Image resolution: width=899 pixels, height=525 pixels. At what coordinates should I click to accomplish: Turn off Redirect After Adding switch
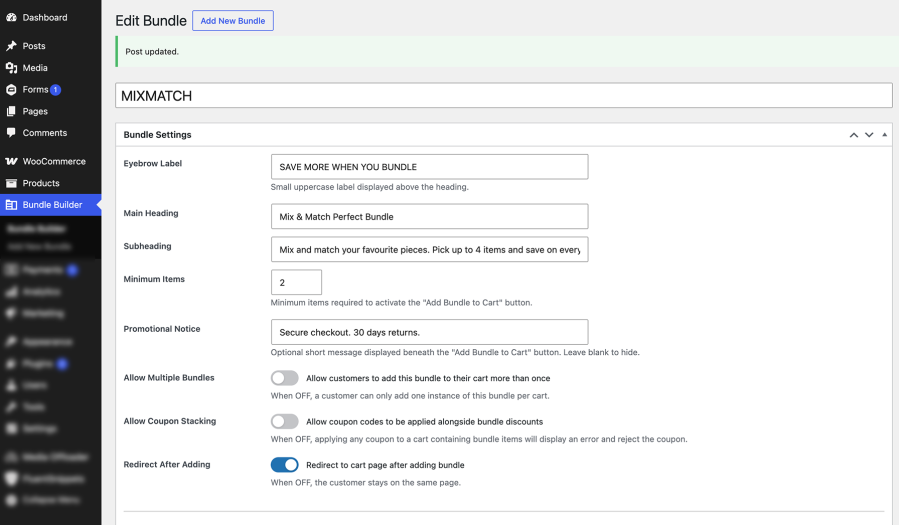pyautogui.click(x=285, y=465)
